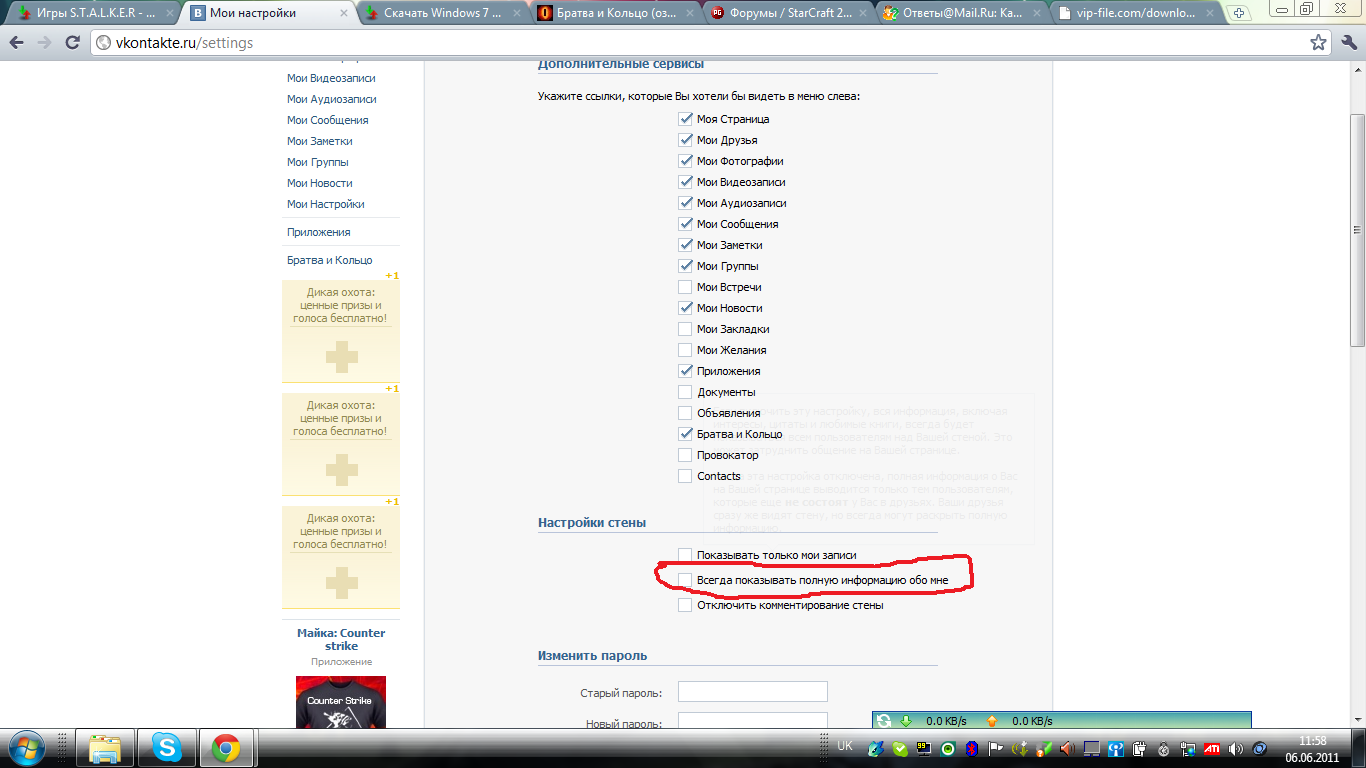Toggle the Провокатор checkbox
This screenshot has height=768, width=1366.
click(x=685, y=455)
